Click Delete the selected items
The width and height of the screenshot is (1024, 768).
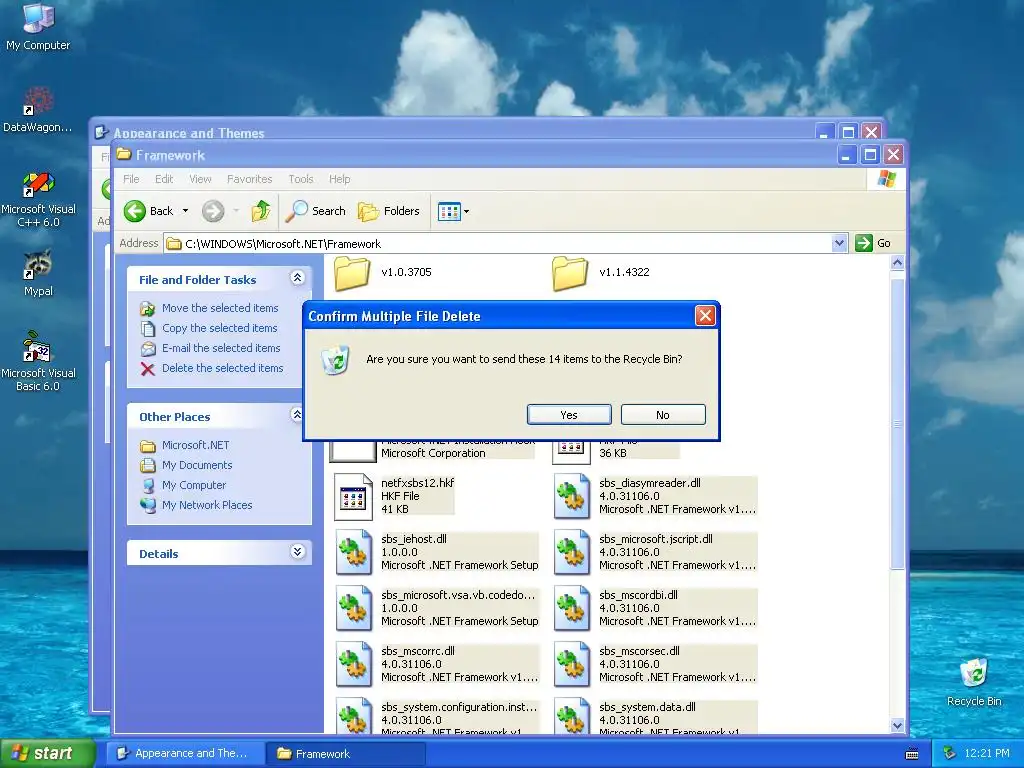click(223, 368)
